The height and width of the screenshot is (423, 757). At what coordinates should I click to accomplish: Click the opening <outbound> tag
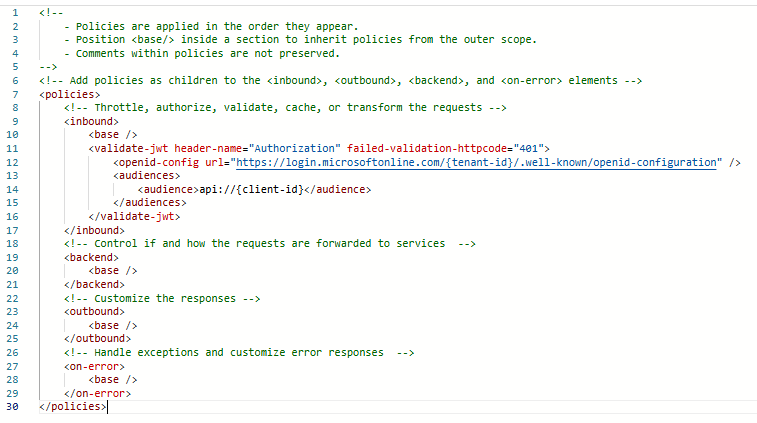pos(94,311)
